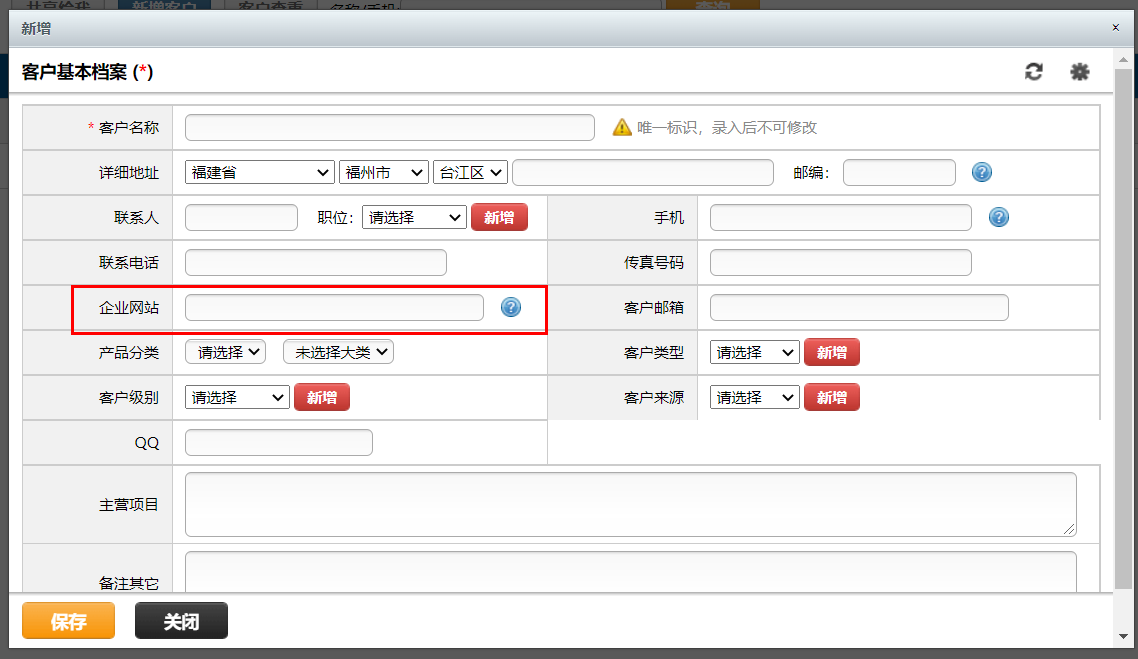Screen dimensions: 1138x659
Task: Open the 福州市 city dropdown
Action: coord(384,172)
